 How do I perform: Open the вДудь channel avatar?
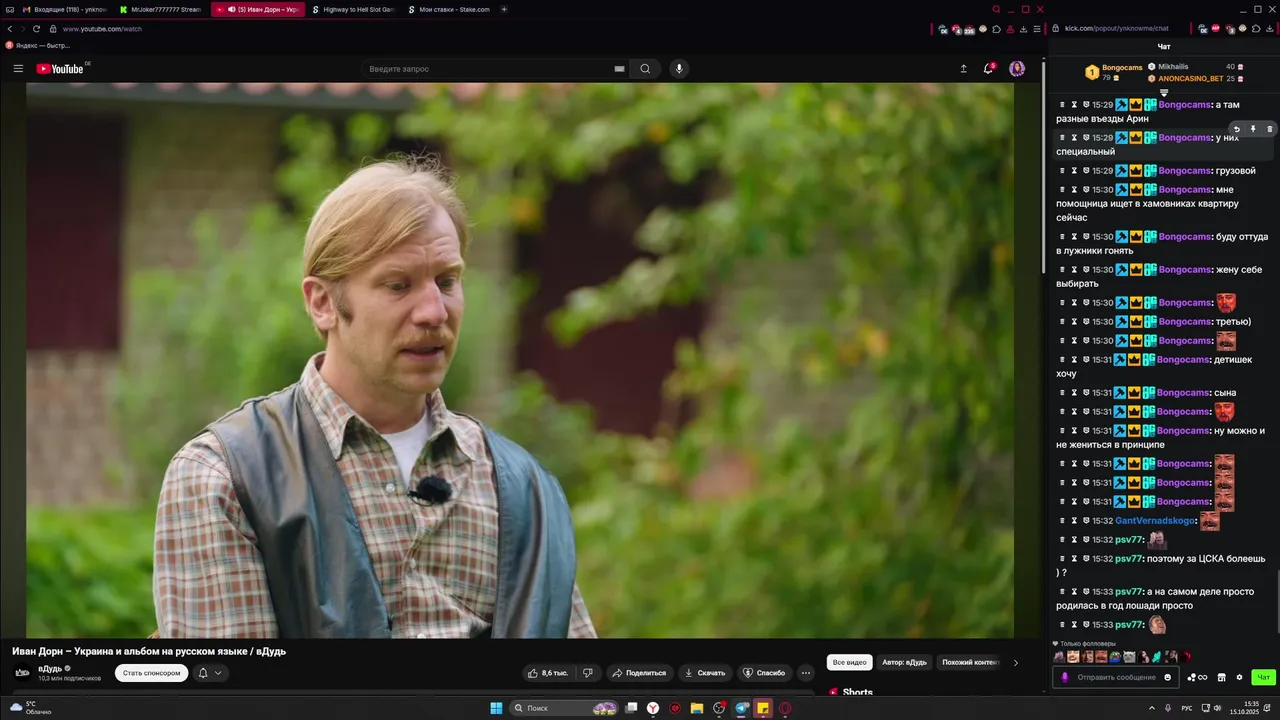click(x=22, y=672)
